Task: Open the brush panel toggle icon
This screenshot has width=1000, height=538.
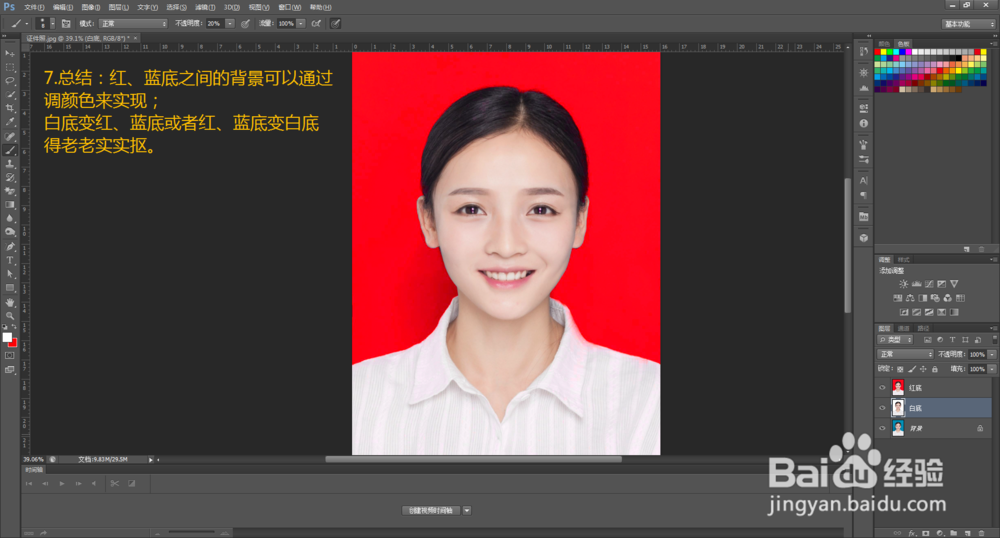Action: coord(66,24)
